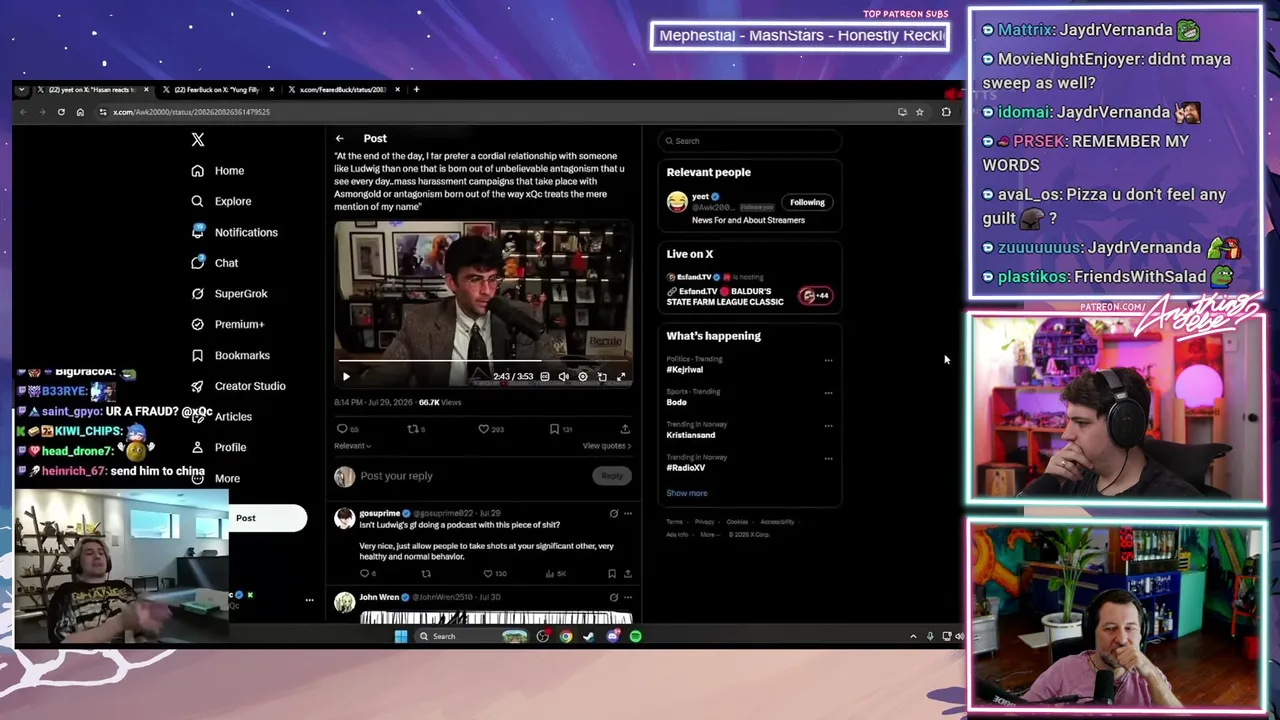Reload the browser page
The height and width of the screenshot is (720, 1280).
pos(61,112)
